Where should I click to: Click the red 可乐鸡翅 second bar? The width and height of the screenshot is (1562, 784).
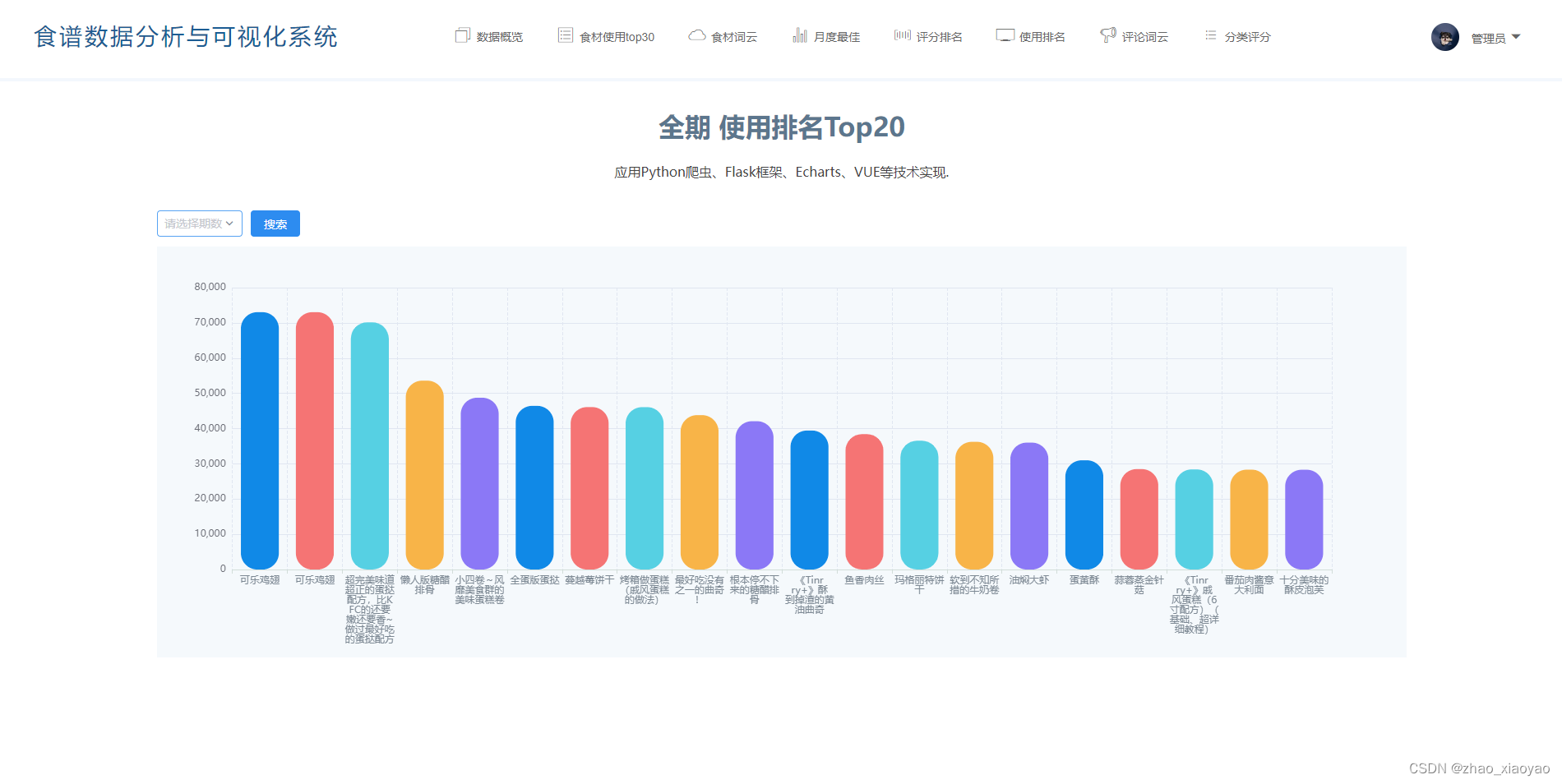[315, 440]
